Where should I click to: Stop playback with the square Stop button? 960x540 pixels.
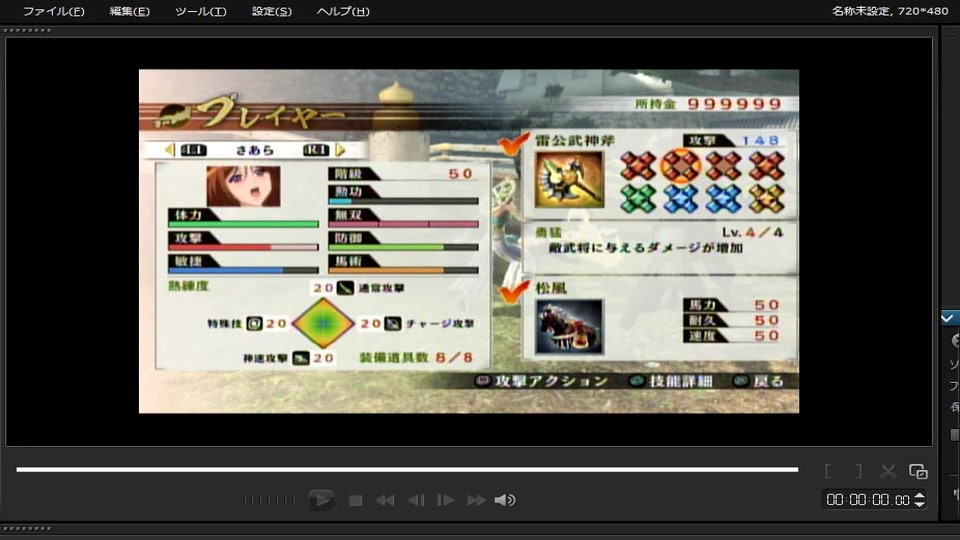click(x=355, y=500)
